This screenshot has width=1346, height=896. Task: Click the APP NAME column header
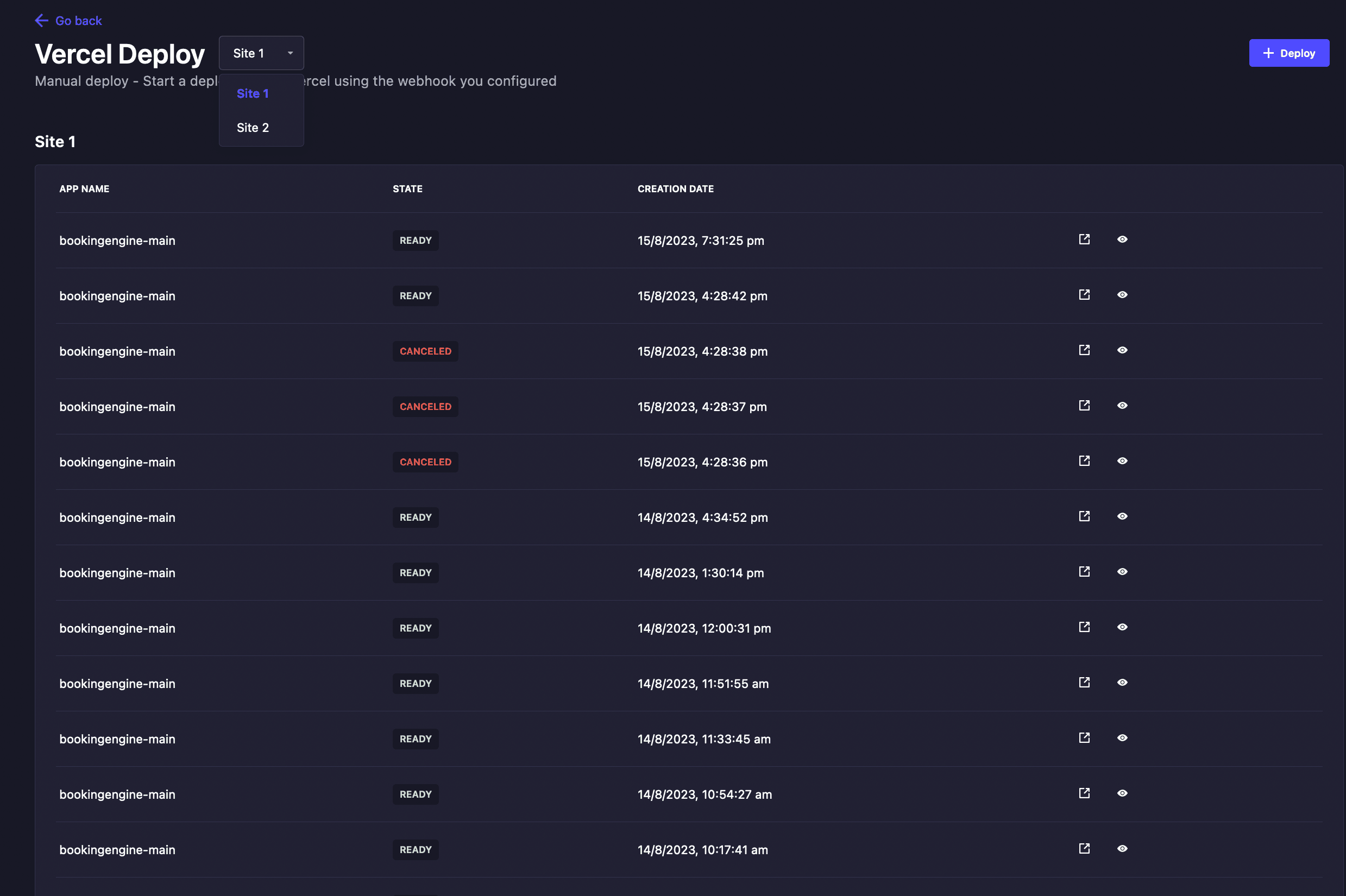click(84, 189)
